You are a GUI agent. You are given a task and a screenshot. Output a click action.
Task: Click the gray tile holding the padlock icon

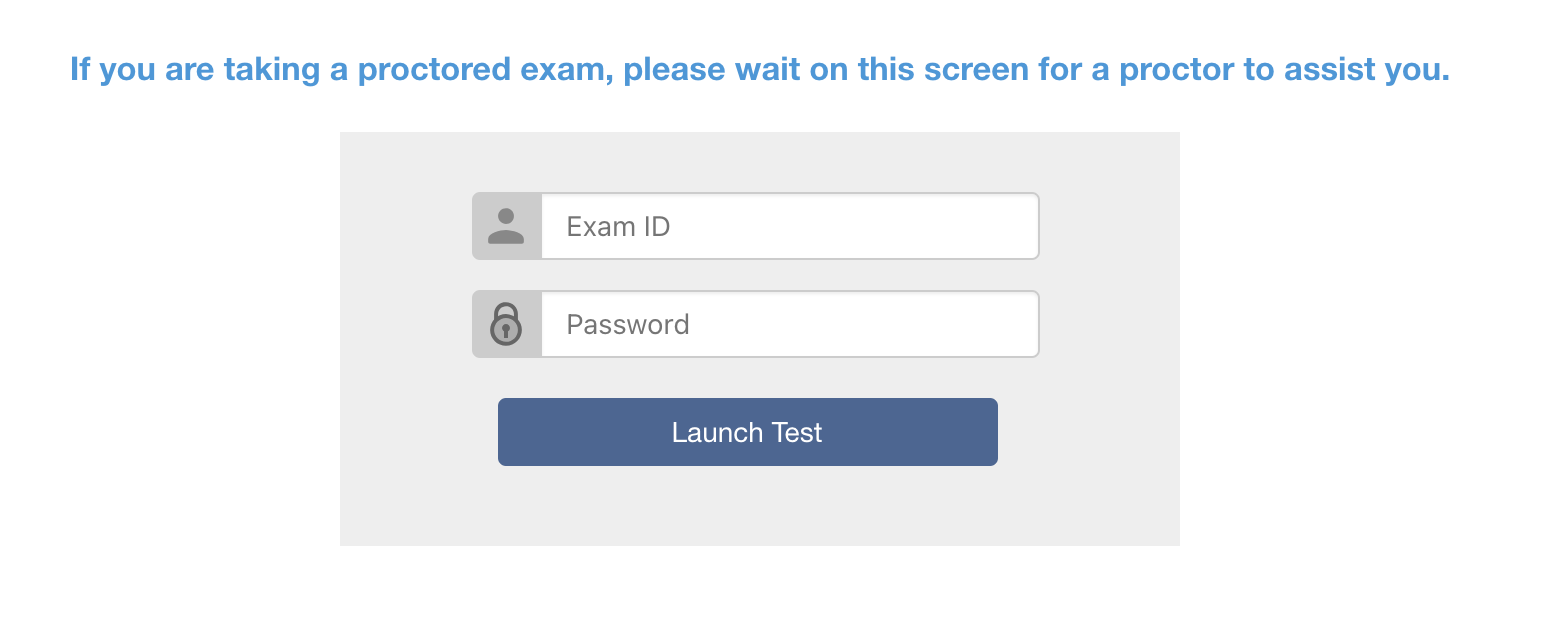click(x=507, y=324)
